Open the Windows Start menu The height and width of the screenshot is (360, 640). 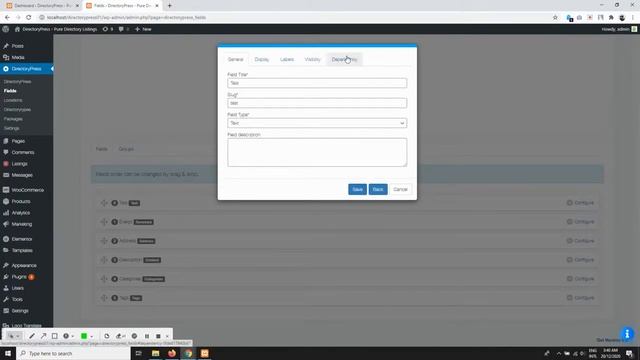(8, 353)
